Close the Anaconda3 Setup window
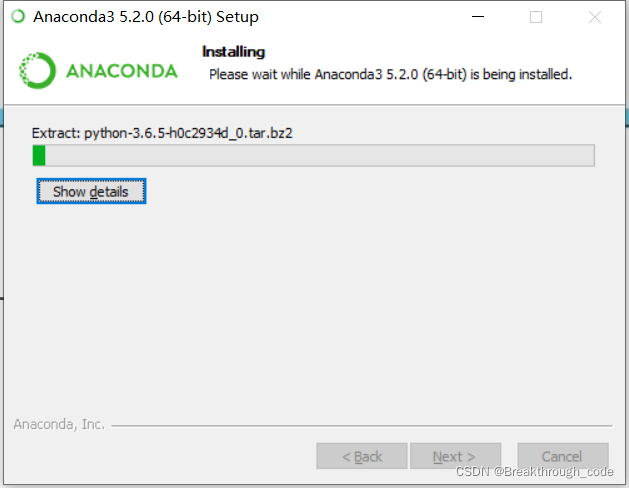 [595, 17]
